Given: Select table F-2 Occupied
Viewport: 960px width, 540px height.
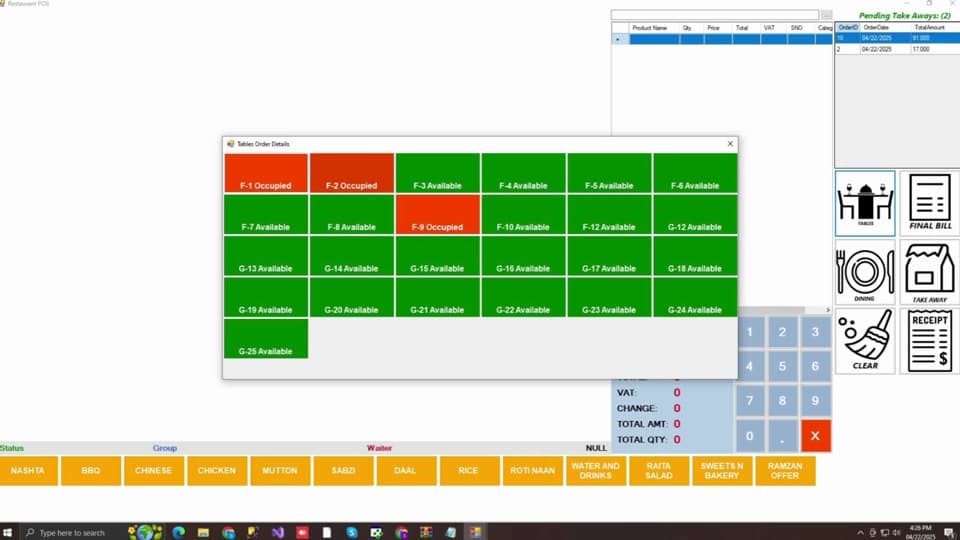Looking at the screenshot, I should [x=351, y=173].
